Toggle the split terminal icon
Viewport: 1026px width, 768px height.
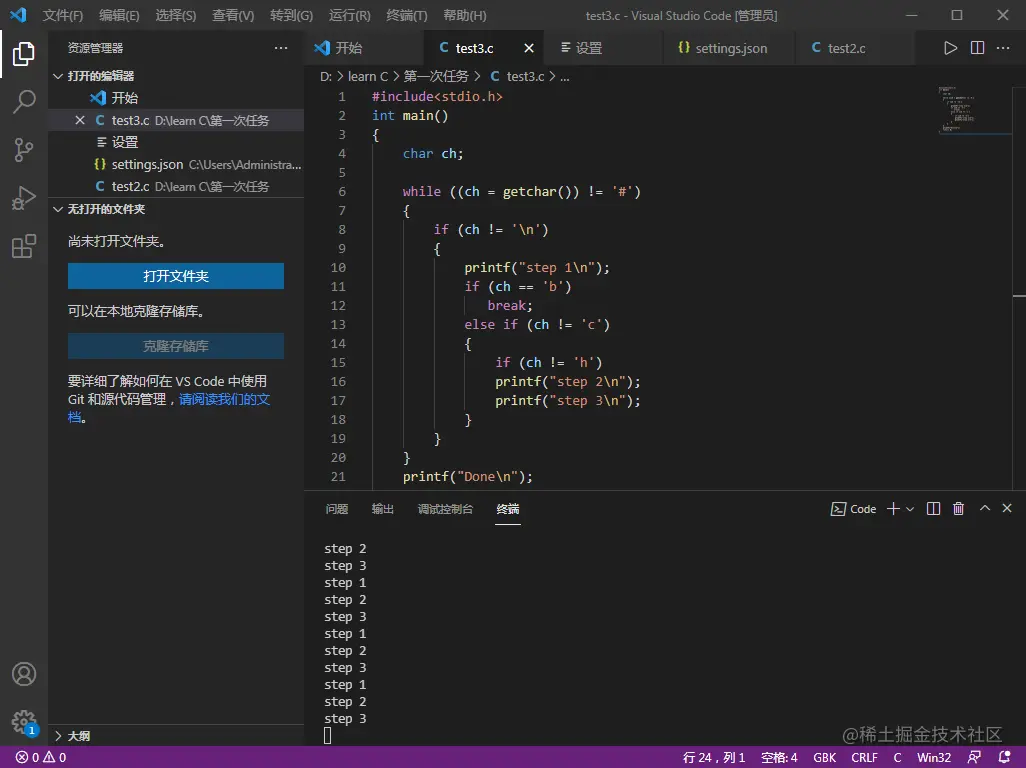pos(933,509)
